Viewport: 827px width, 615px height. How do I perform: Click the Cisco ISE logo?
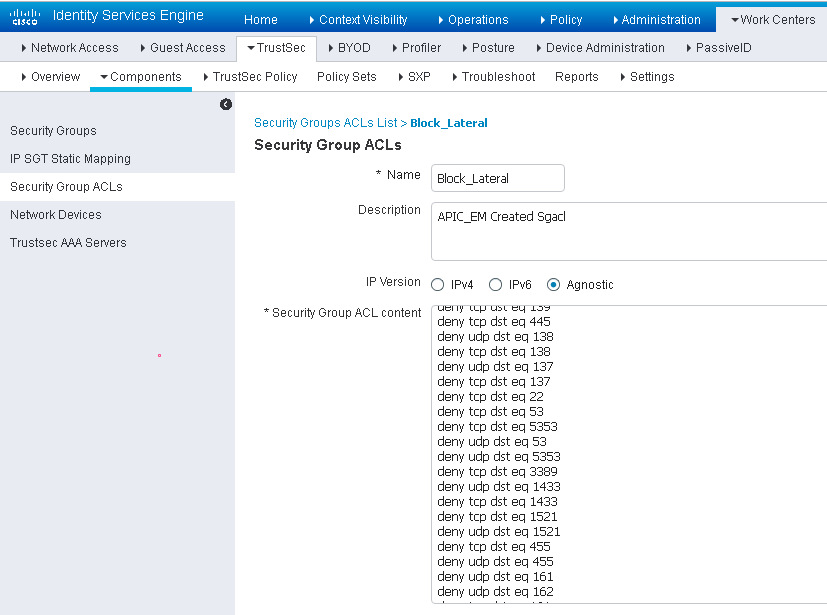pos(22,15)
